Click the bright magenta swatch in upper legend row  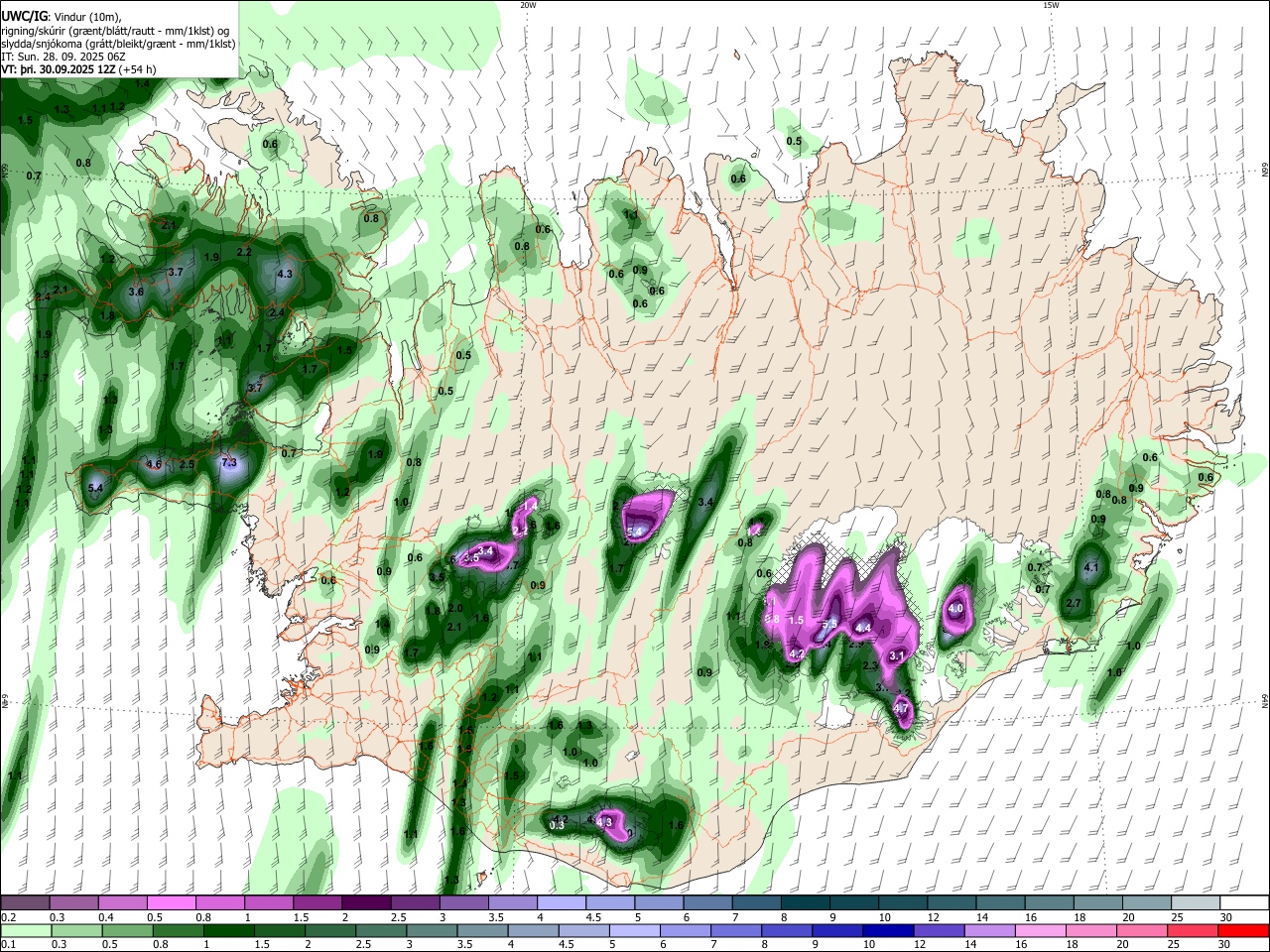point(171,902)
